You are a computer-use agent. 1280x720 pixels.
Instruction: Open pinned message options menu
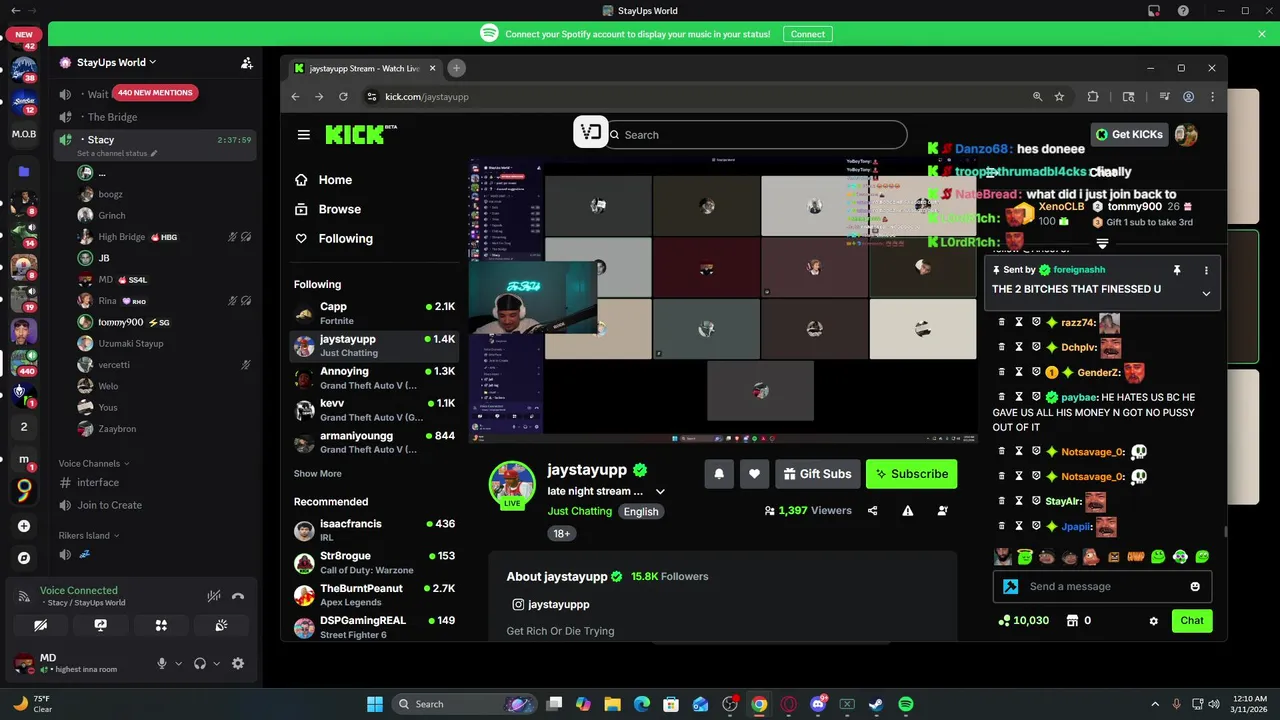pyautogui.click(x=1206, y=270)
